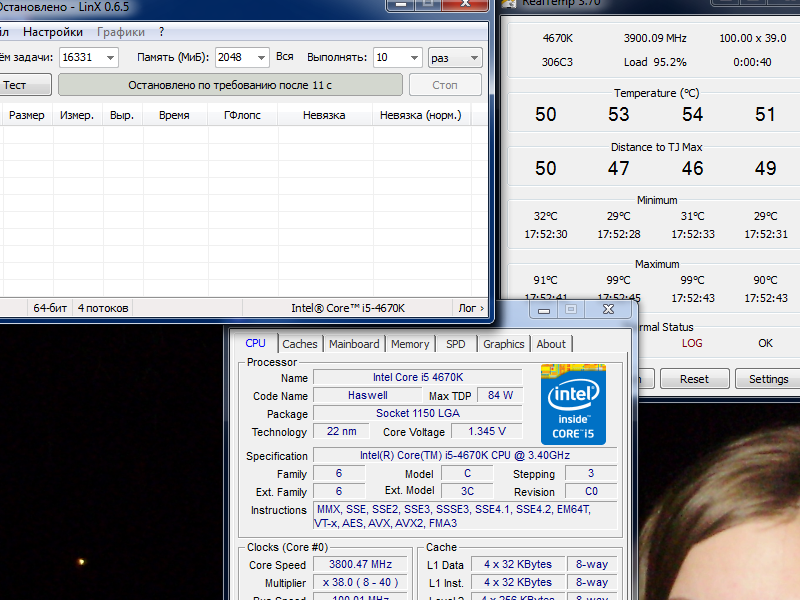Click the 100.00 x 39.0 multiplier reading
This screenshot has width=800, height=600.
(x=753, y=38)
